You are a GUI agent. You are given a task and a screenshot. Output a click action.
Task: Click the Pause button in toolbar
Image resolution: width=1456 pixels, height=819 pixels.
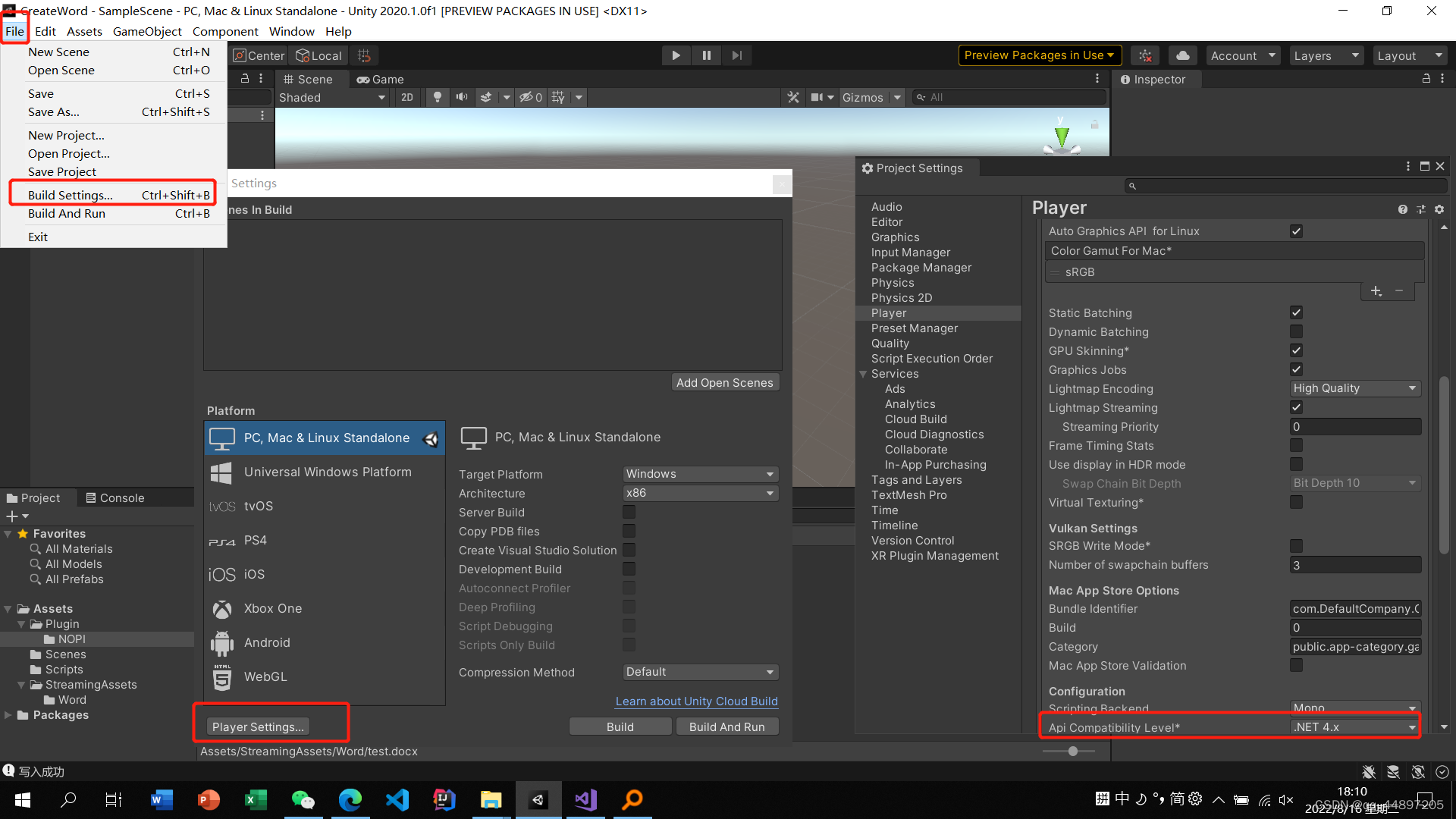pos(707,55)
